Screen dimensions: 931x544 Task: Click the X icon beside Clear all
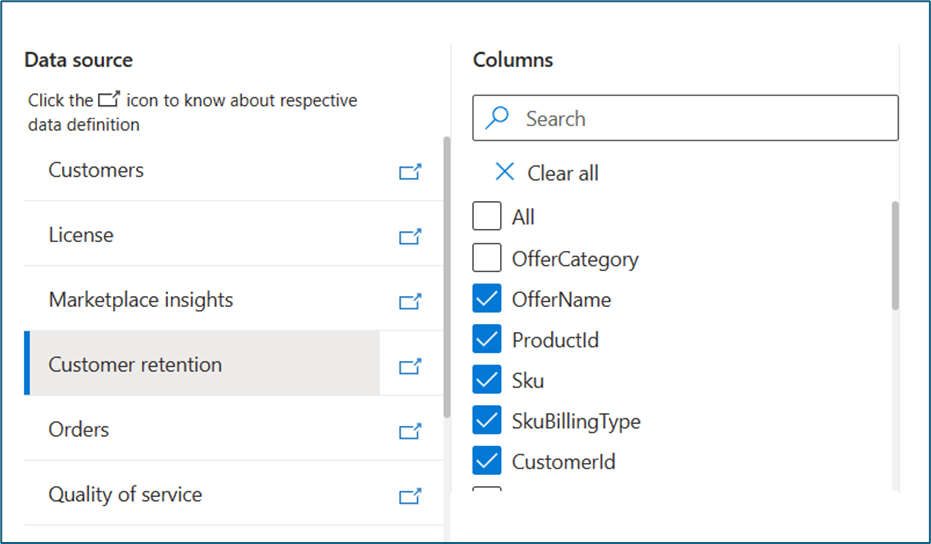505,172
